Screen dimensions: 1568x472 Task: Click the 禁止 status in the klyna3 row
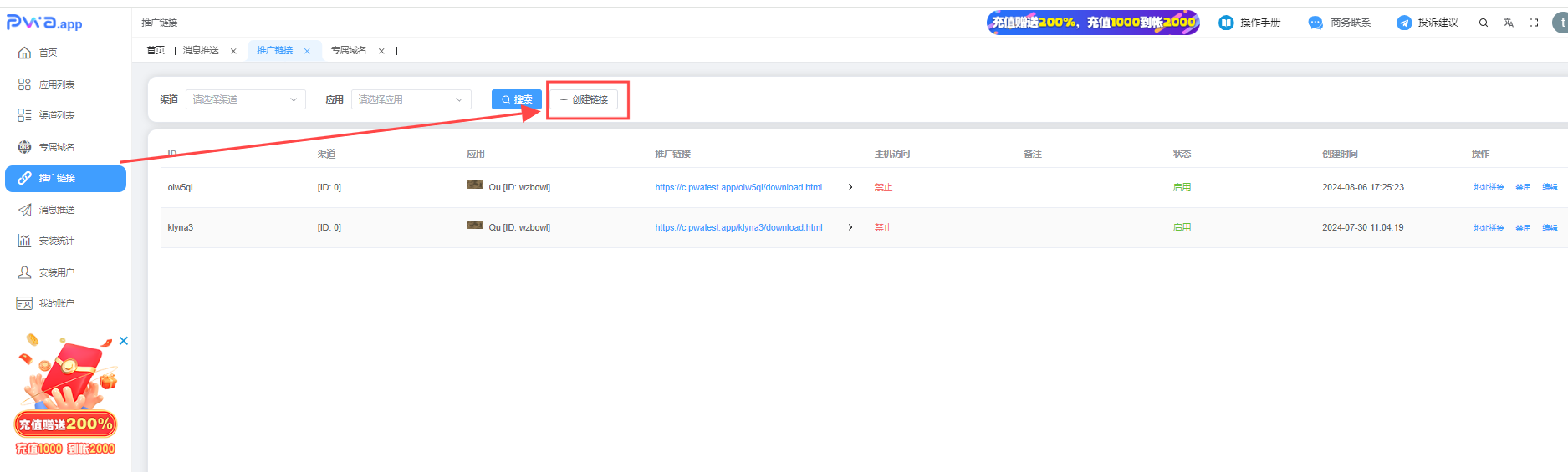(883, 227)
